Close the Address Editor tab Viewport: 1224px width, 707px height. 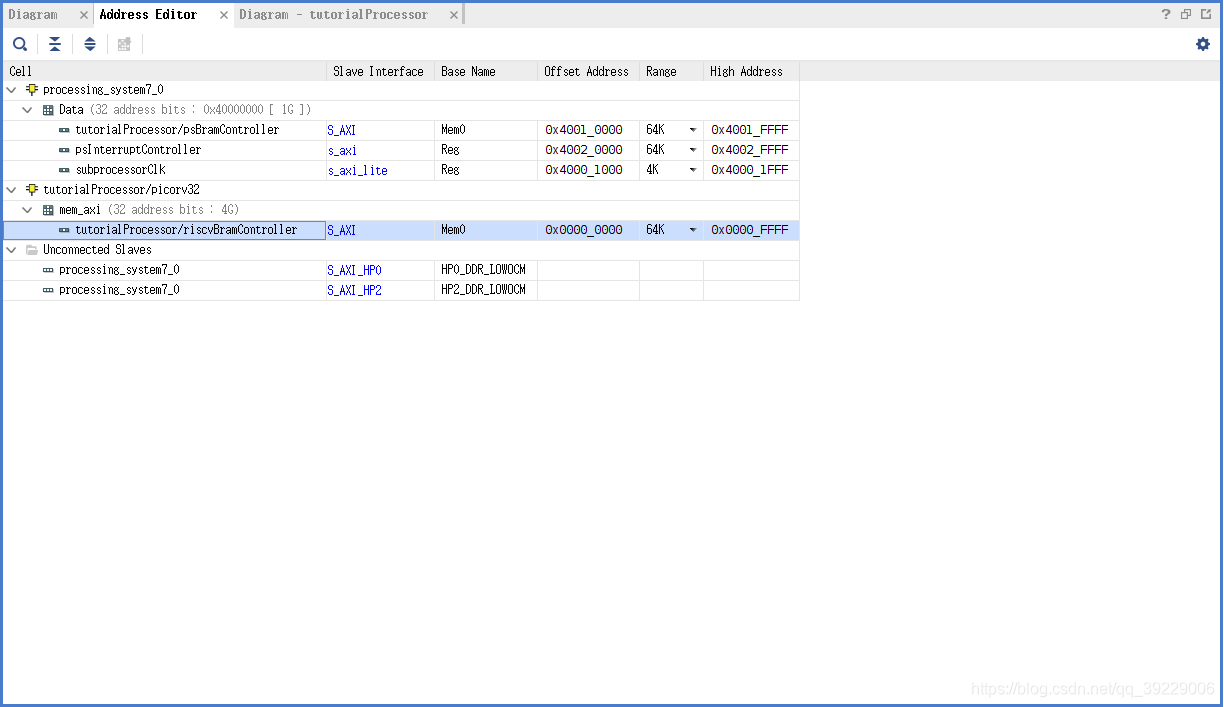[x=224, y=15]
